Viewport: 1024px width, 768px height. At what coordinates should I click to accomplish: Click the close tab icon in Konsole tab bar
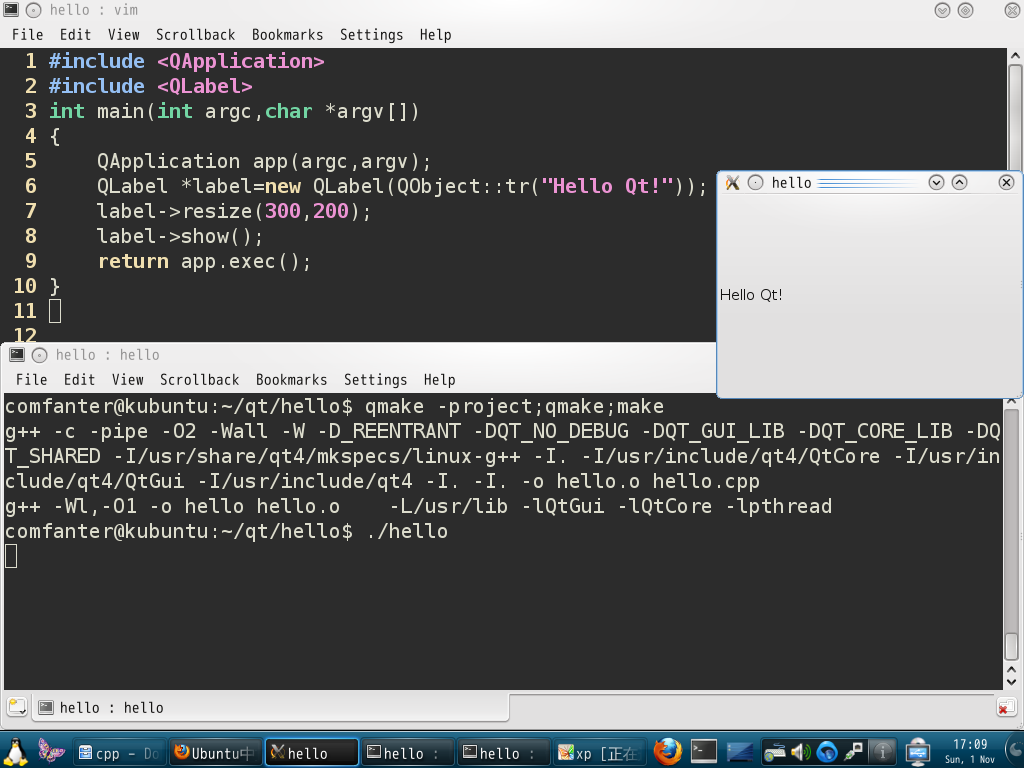(x=1006, y=707)
